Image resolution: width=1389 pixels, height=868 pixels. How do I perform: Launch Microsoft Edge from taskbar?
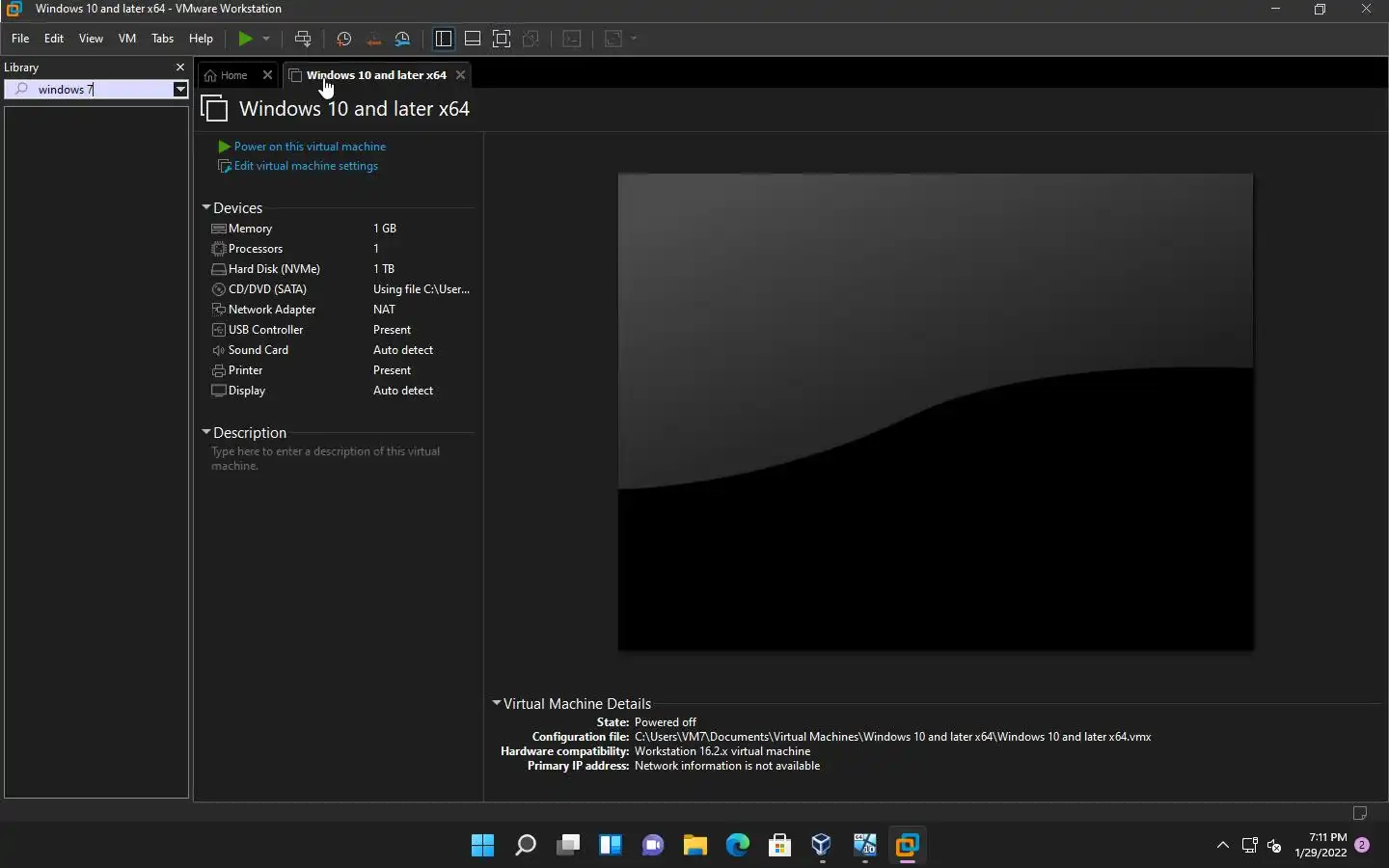(x=737, y=846)
